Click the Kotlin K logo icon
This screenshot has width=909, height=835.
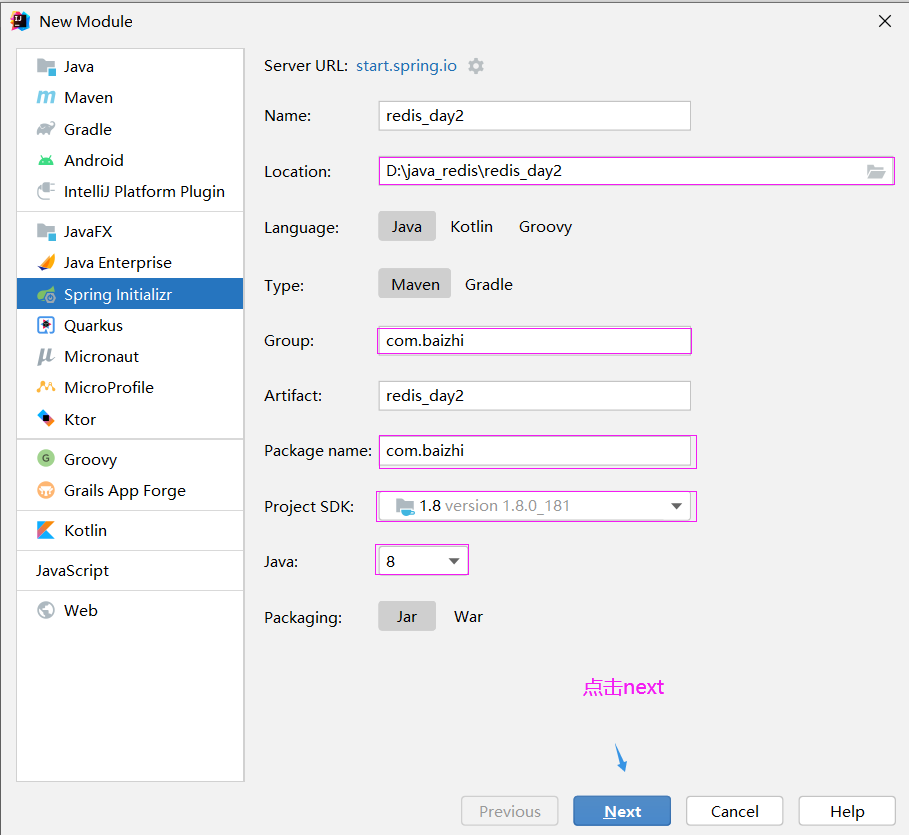pos(46,530)
